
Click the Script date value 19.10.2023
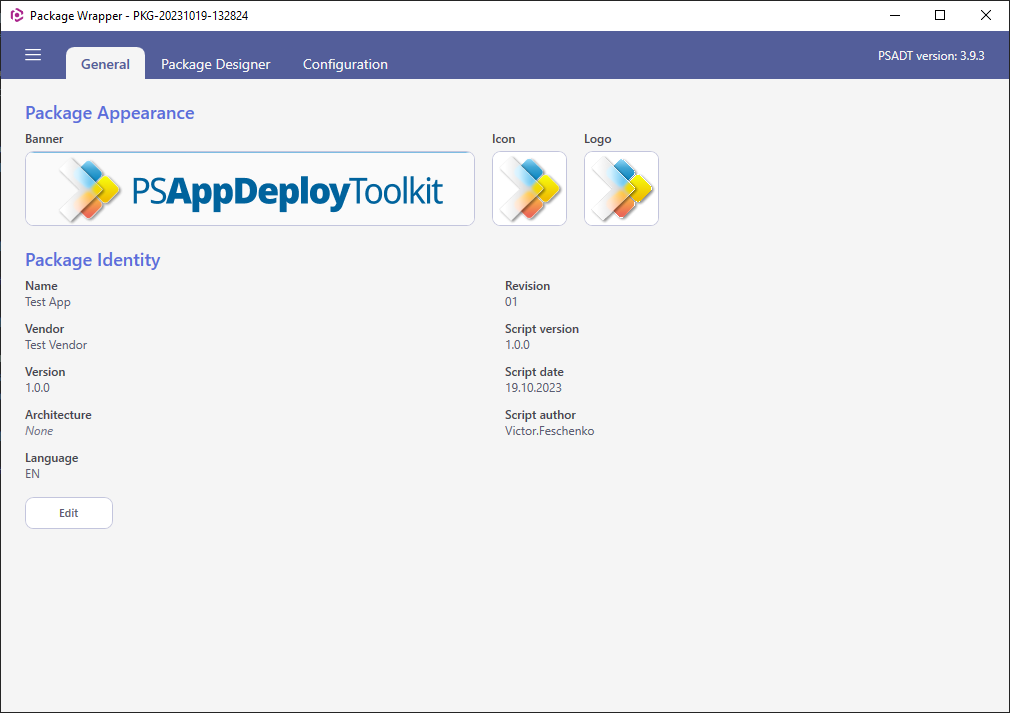click(533, 388)
